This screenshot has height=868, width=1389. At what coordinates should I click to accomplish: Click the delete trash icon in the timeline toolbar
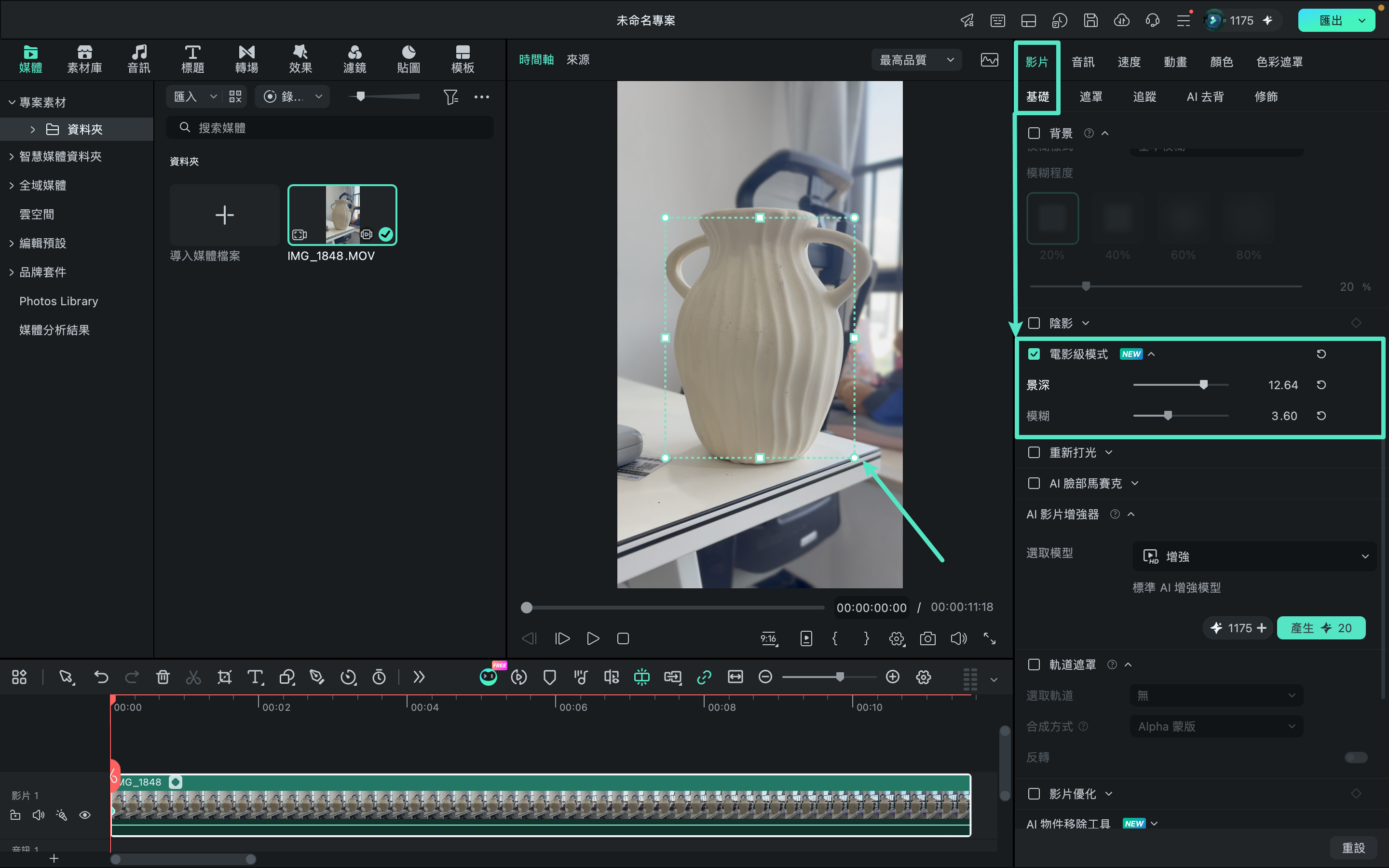tap(163, 677)
